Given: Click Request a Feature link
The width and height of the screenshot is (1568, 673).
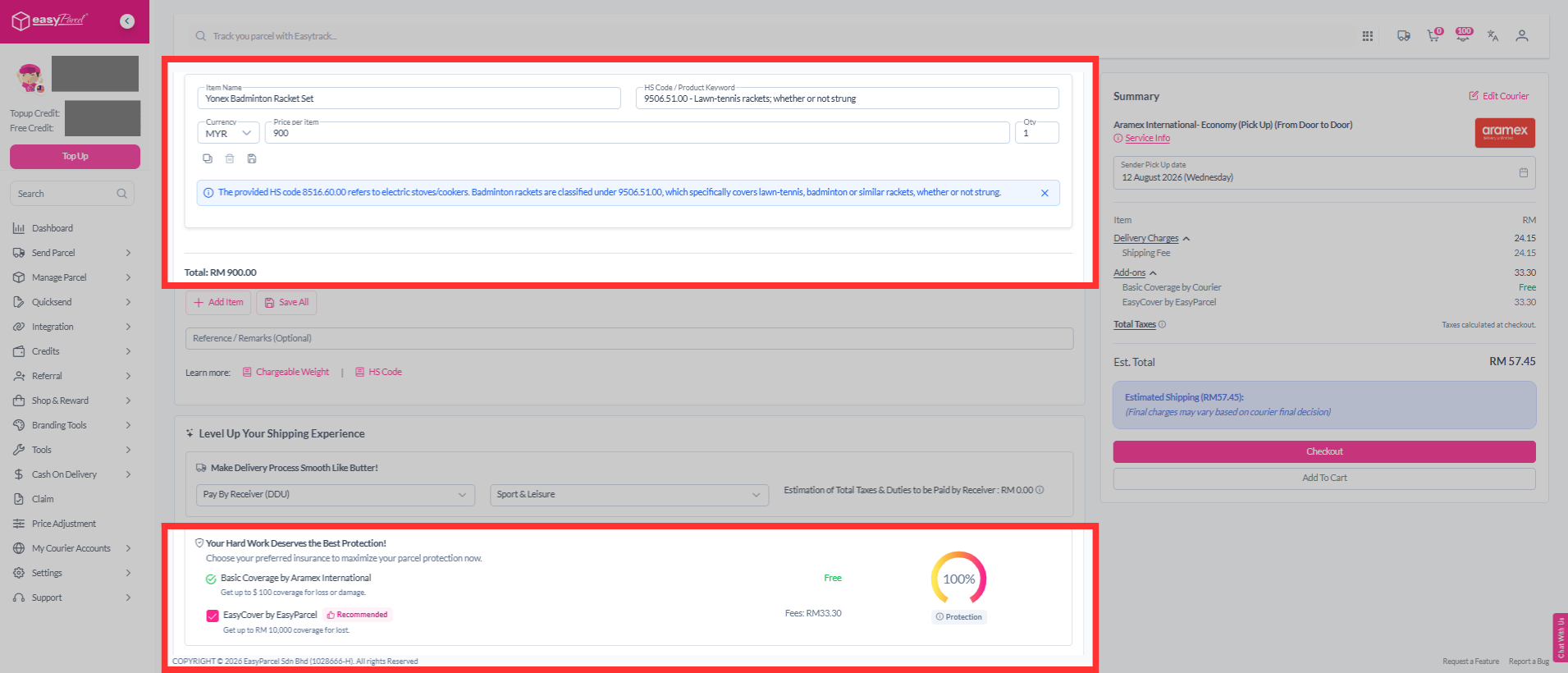Looking at the screenshot, I should tap(1470, 662).
